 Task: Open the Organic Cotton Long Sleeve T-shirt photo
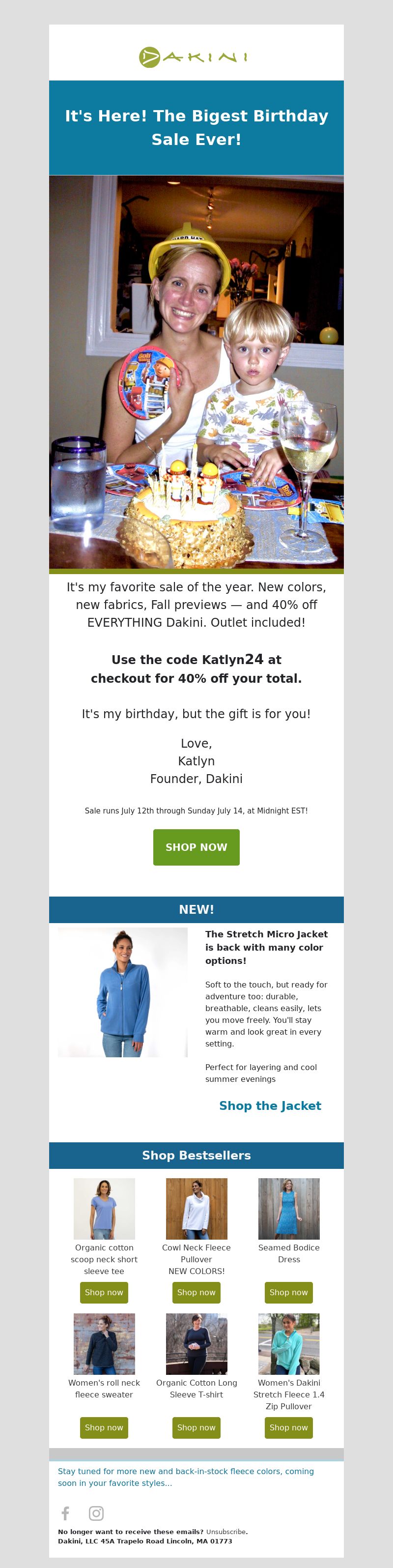point(196,1344)
